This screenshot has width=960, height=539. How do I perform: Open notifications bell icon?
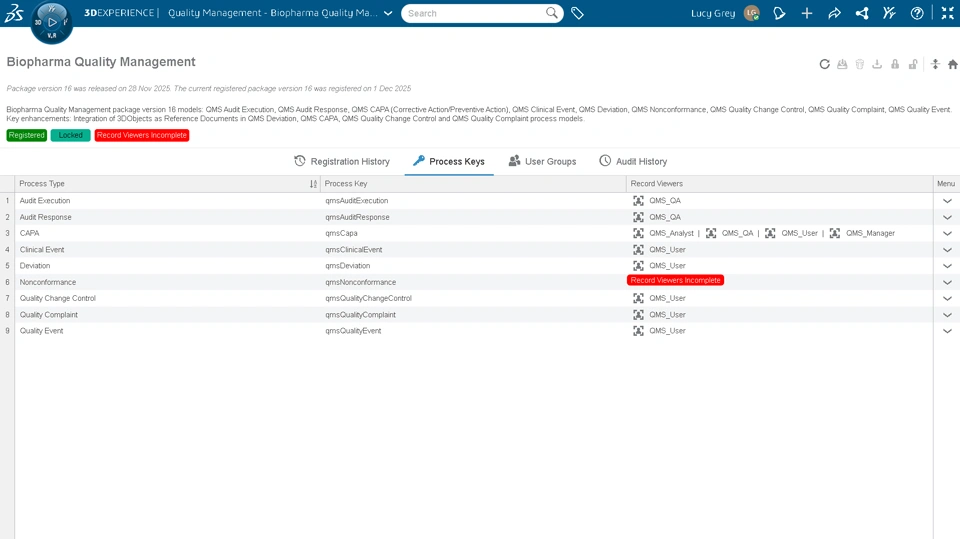(x=779, y=13)
